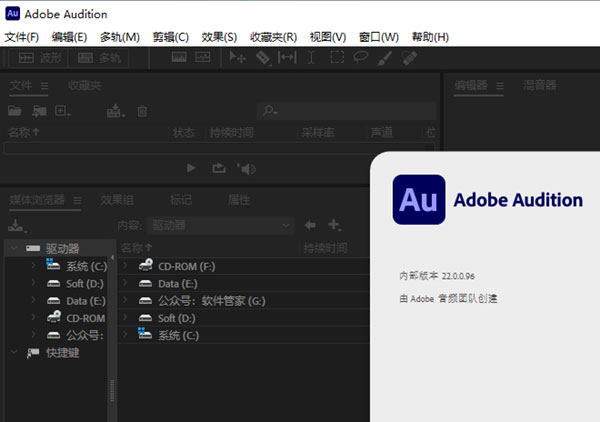Click the 采样率 column header
The width and height of the screenshot is (600, 422).
(x=318, y=133)
